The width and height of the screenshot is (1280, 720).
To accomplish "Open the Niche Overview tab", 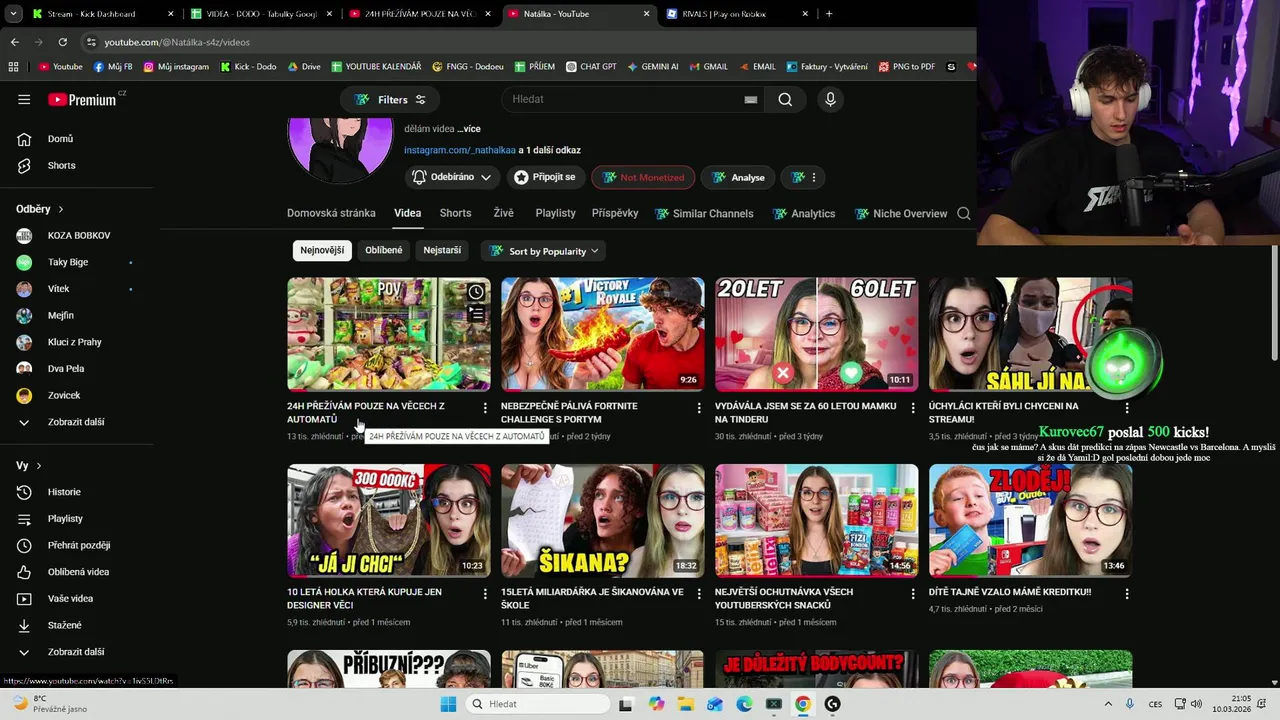I will (x=901, y=213).
